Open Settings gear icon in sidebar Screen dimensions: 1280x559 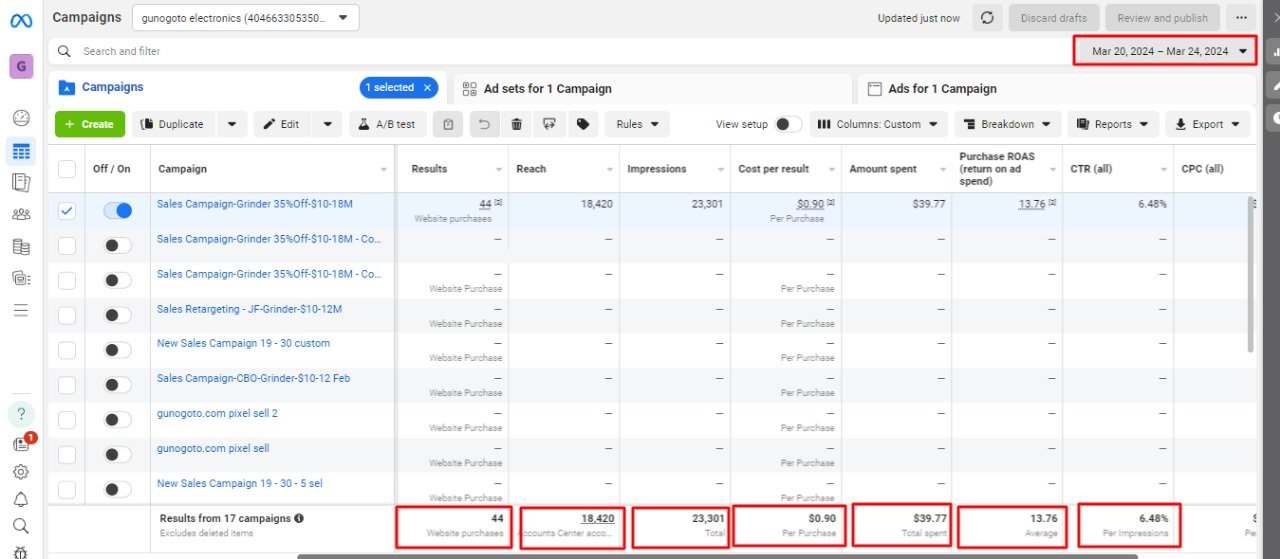21,472
